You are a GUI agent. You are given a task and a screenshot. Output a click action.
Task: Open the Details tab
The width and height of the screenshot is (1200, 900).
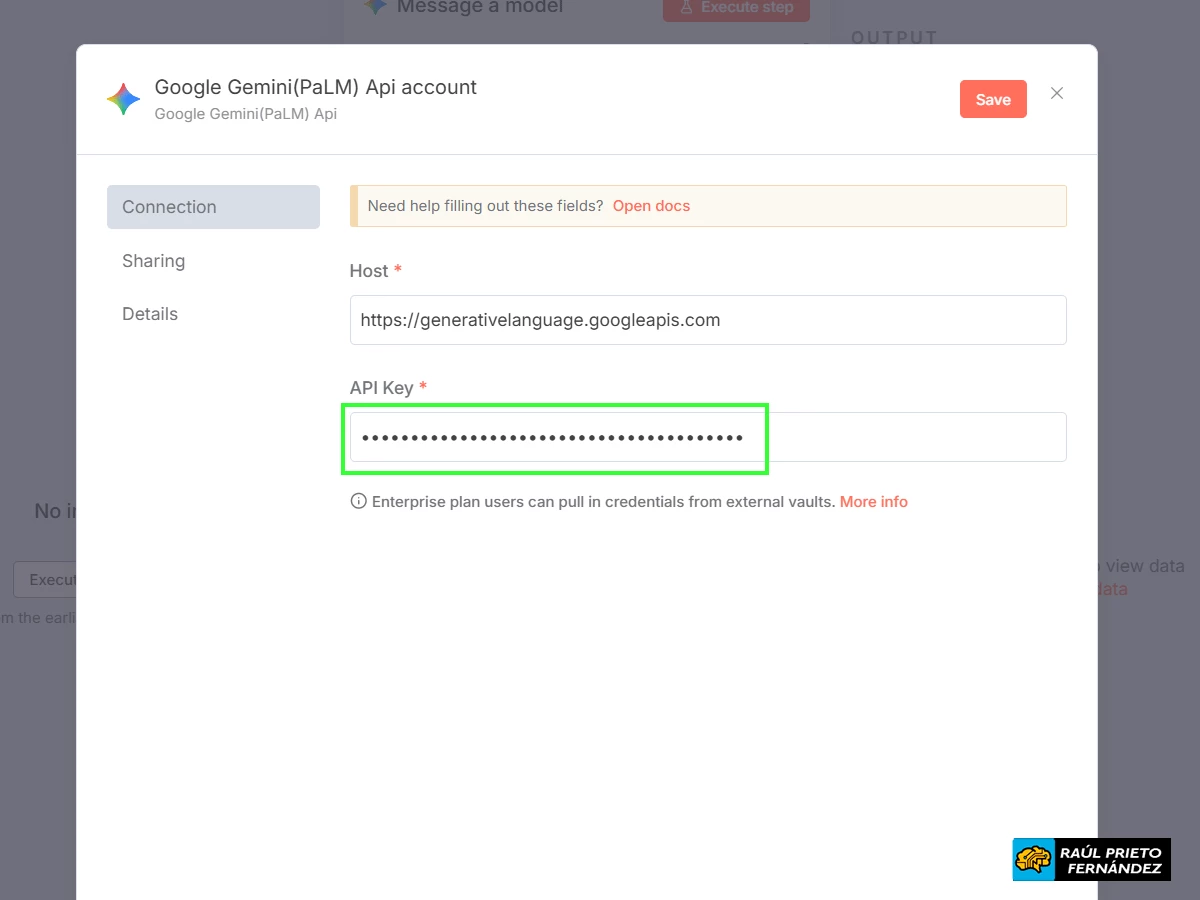tap(149, 313)
